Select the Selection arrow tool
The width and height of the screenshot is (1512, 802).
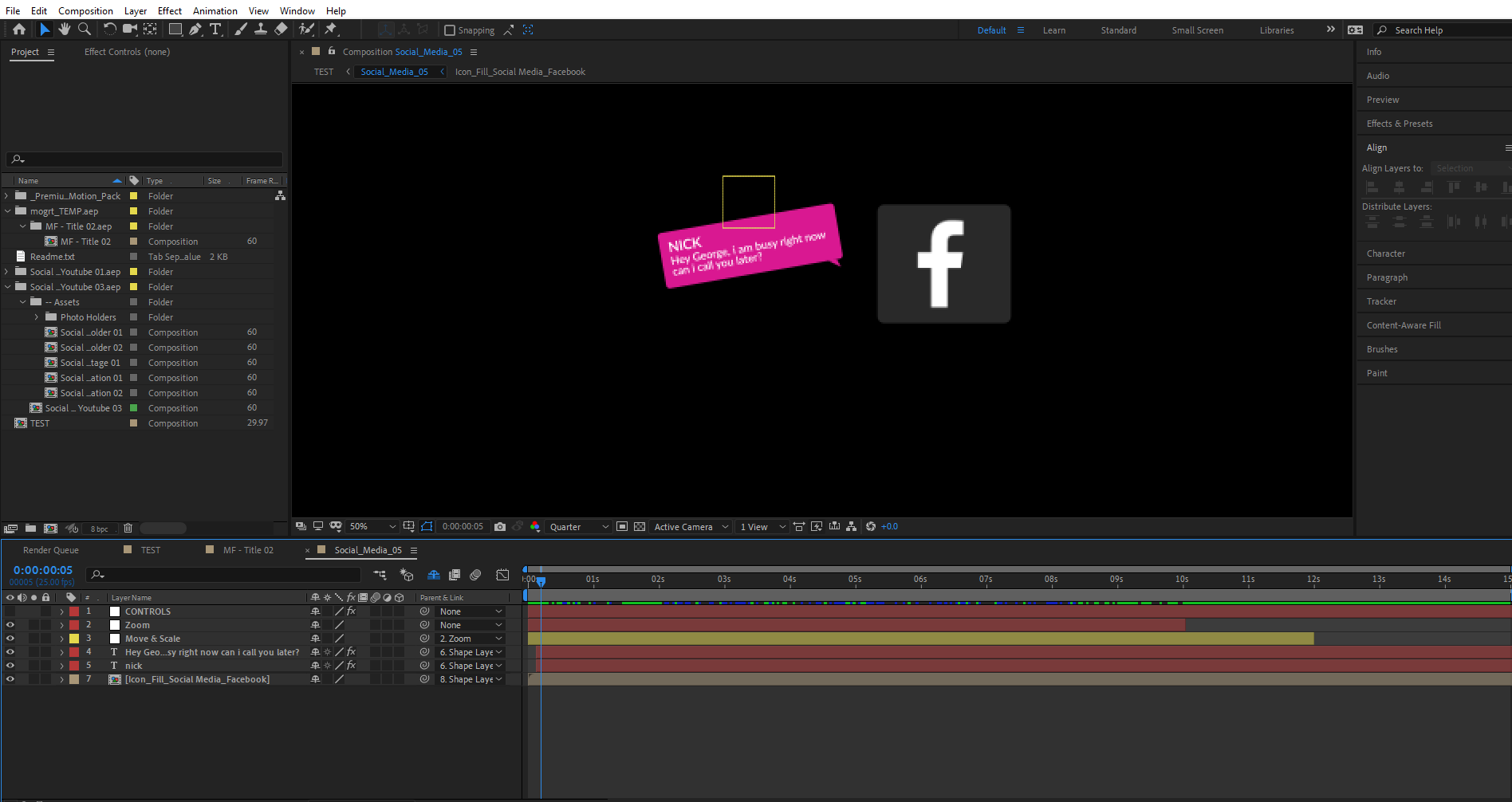(x=45, y=29)
